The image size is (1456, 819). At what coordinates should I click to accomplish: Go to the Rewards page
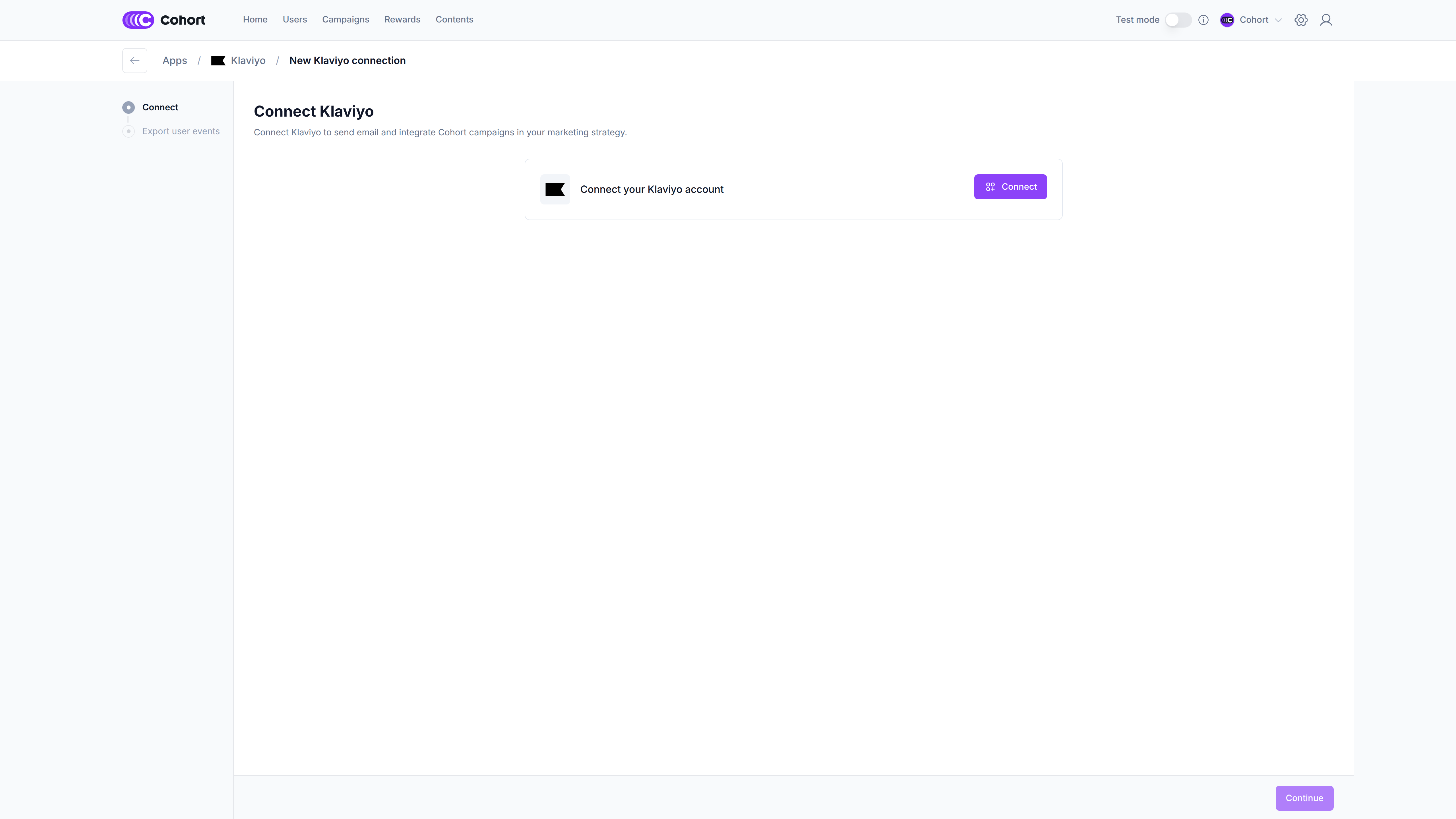(402, 19)
